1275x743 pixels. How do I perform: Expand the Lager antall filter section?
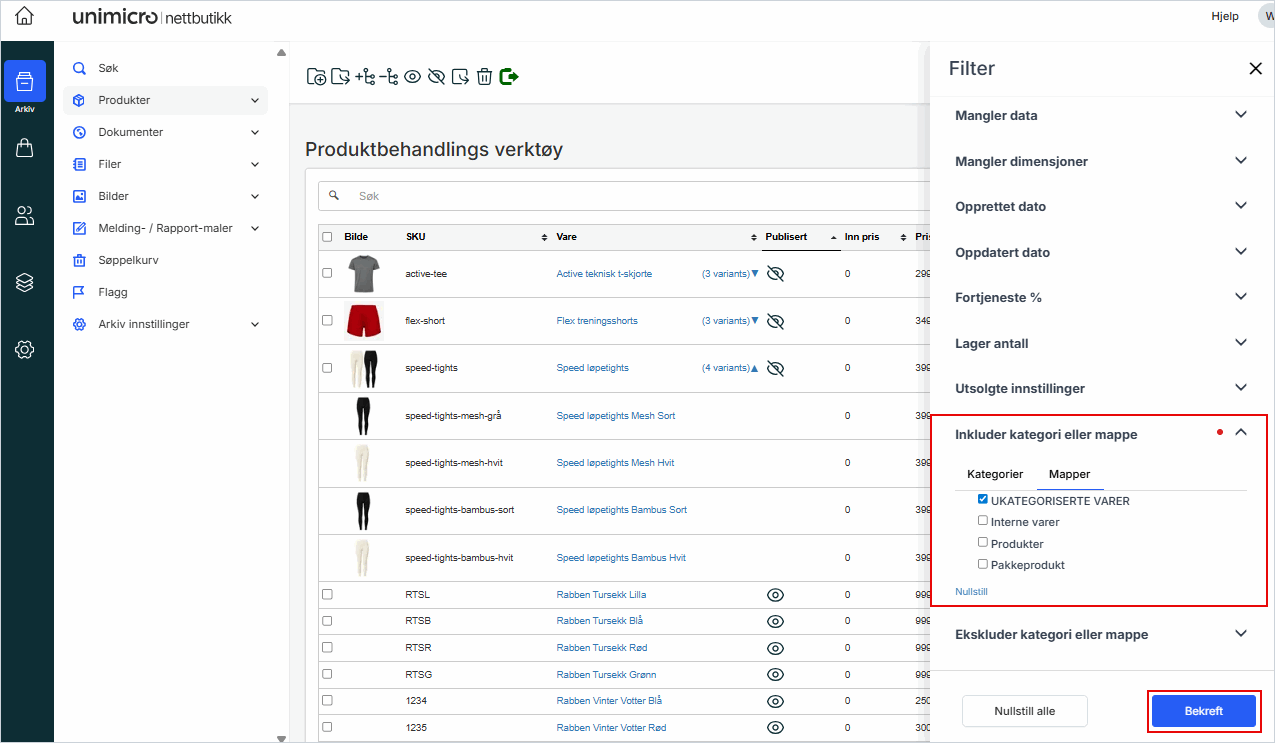point(1100,343)
